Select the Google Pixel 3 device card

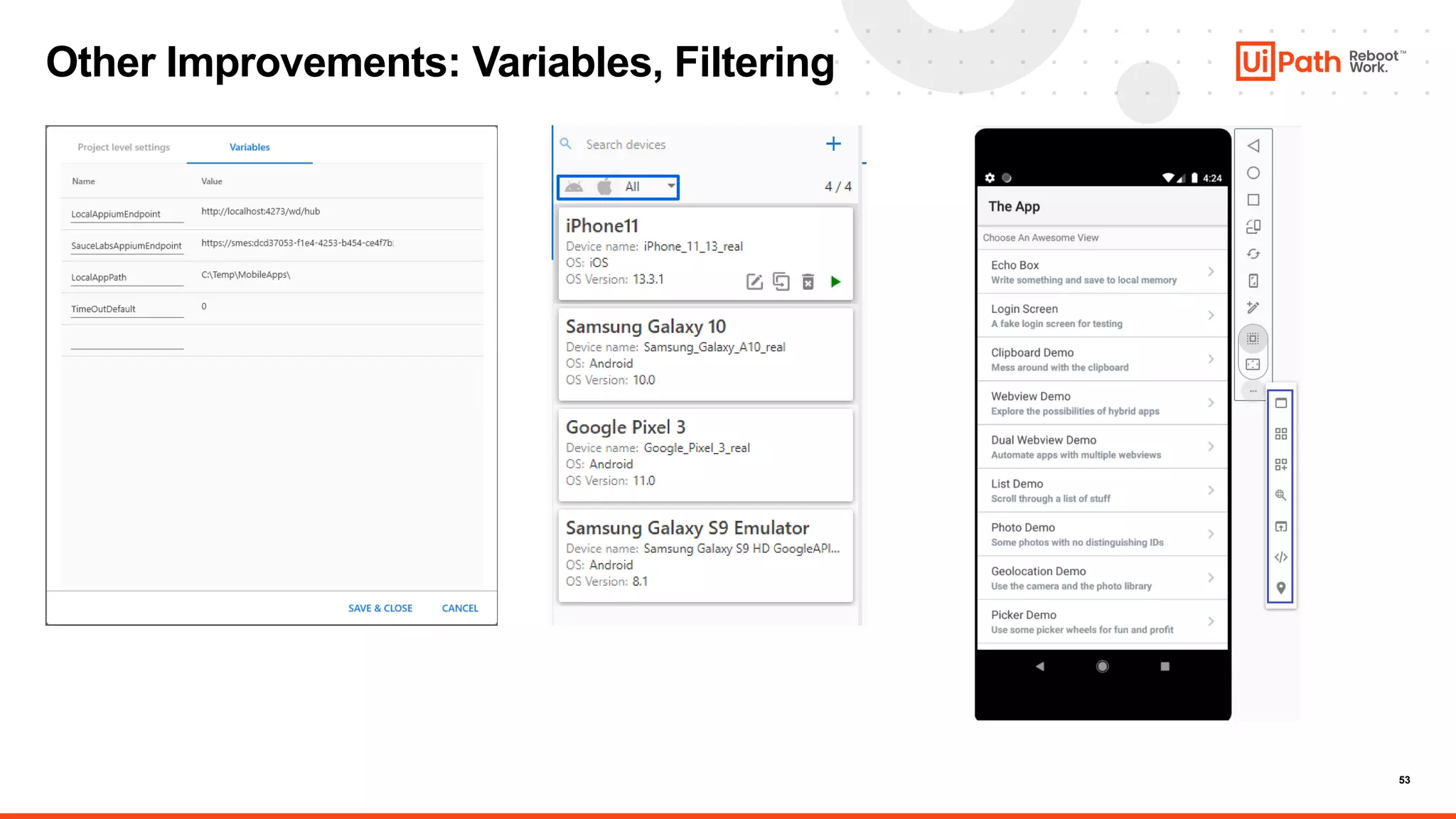[705, 455]
